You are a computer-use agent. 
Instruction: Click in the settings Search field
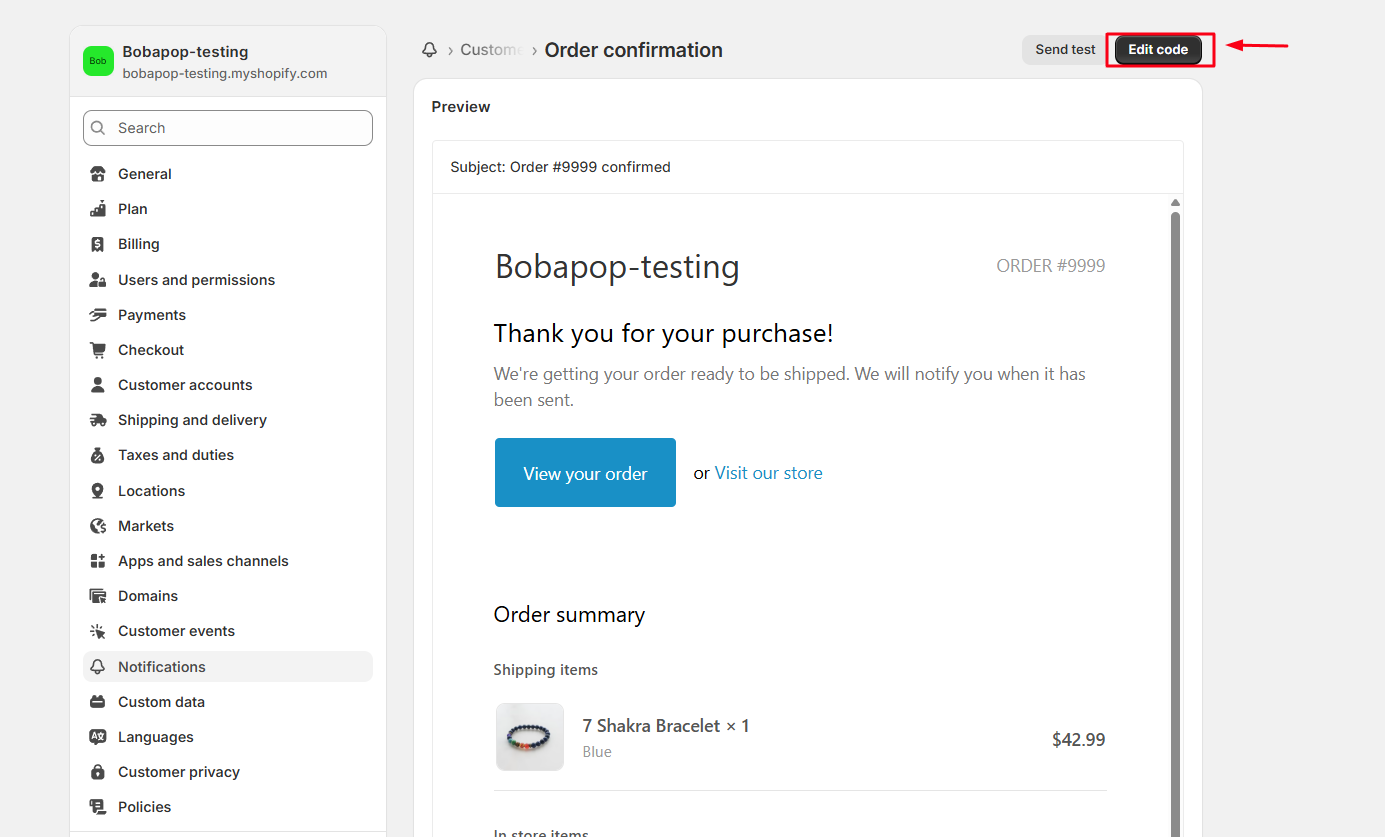228,128
